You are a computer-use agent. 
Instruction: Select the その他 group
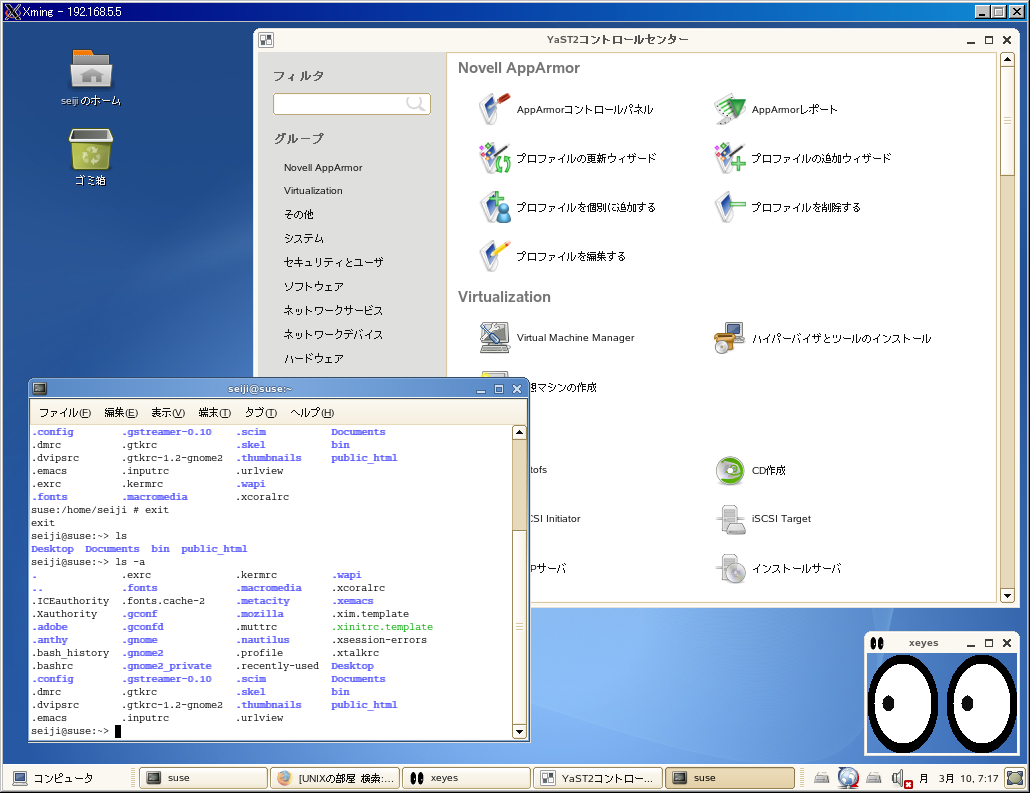click(x=299, y=214)
